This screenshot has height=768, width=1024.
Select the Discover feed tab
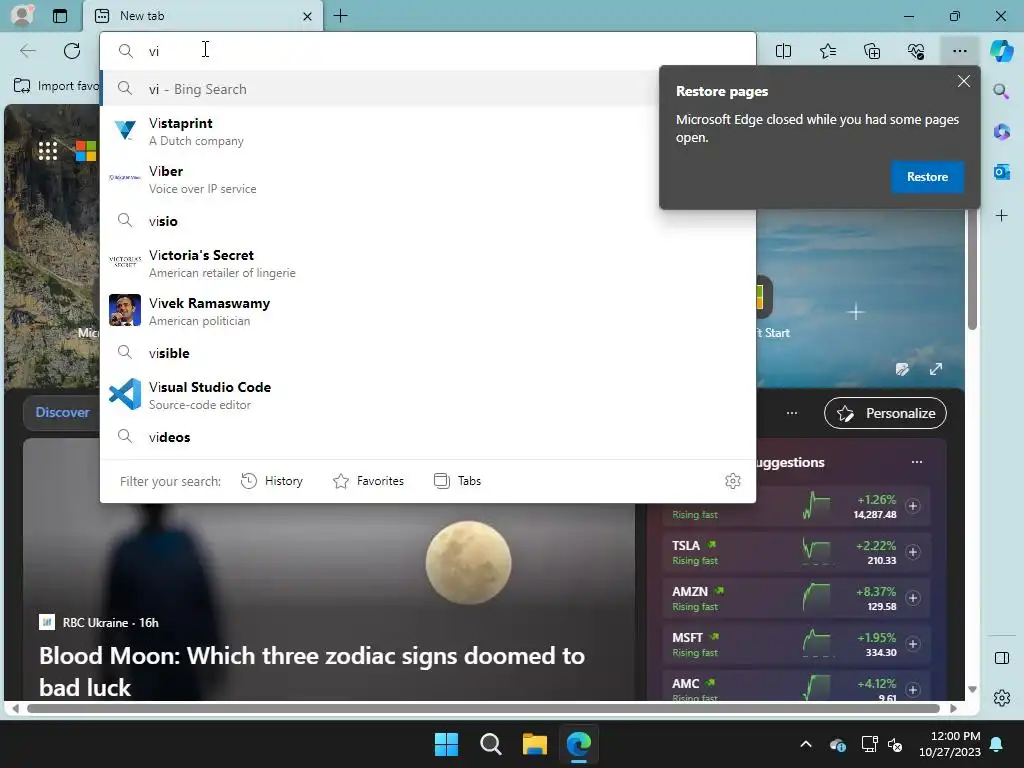tap(62, 413)
